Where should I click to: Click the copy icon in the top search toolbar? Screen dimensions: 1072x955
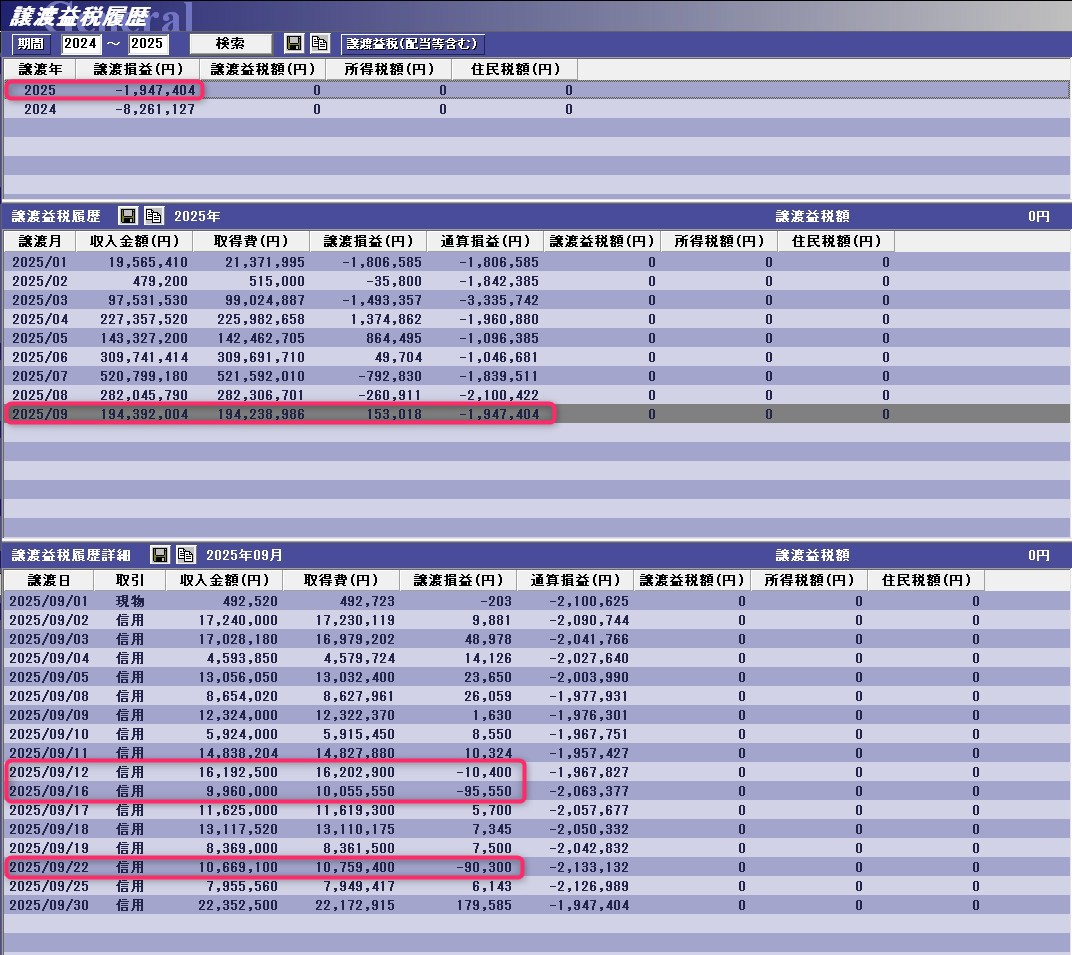(319, 44)
